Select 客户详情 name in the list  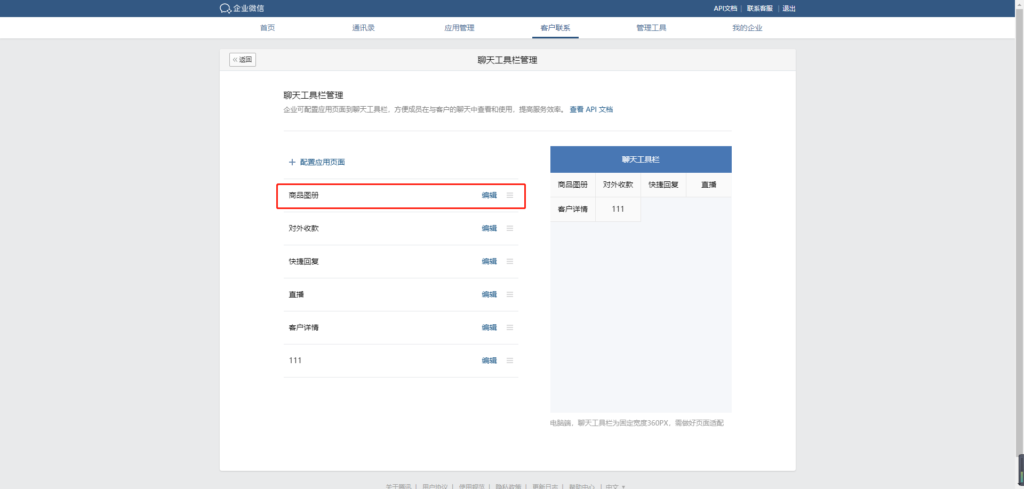(304, 328)
